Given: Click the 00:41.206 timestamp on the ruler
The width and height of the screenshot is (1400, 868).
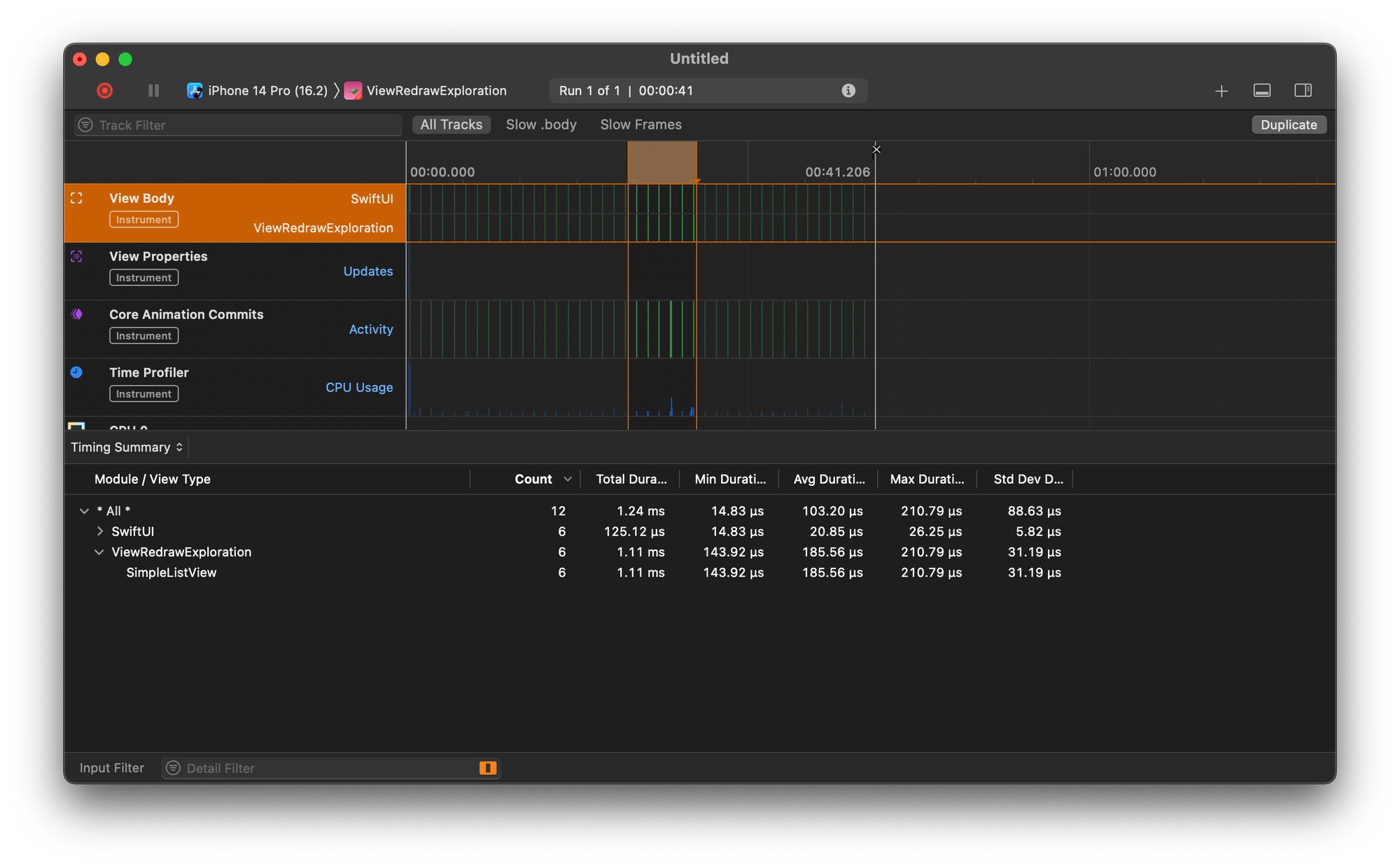Looking at the screenshot, I should coord(837,171).
